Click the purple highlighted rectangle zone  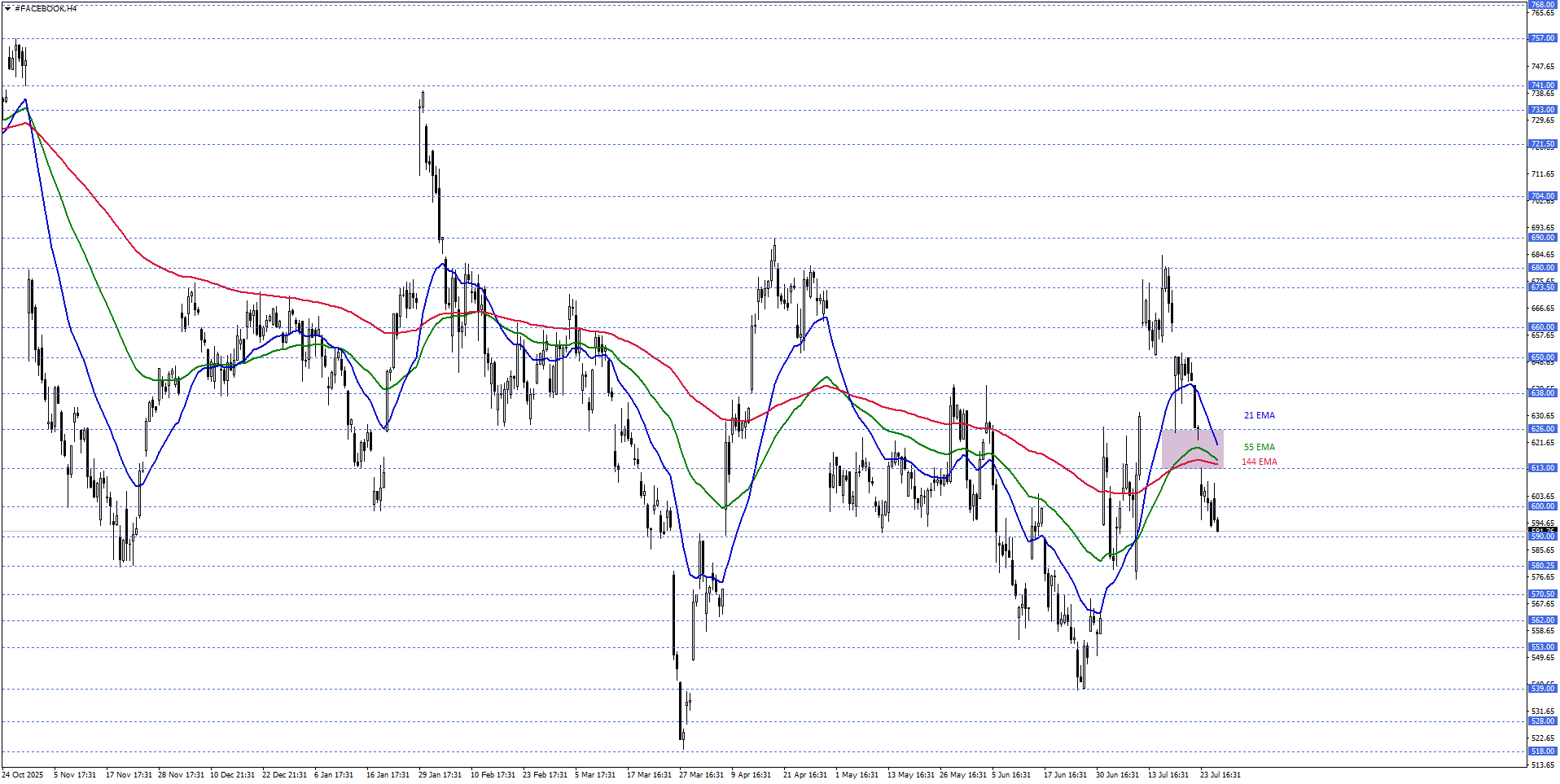(x=1192, y=449)
